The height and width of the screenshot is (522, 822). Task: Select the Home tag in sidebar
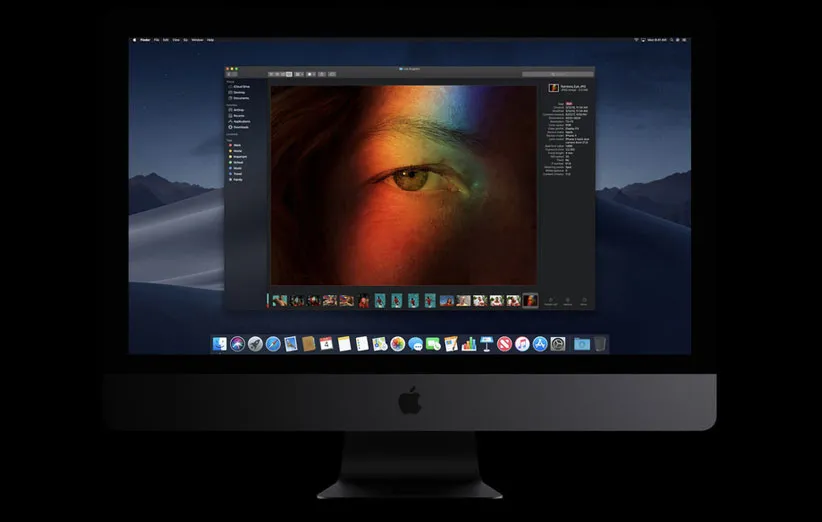(x=235, y=151)
